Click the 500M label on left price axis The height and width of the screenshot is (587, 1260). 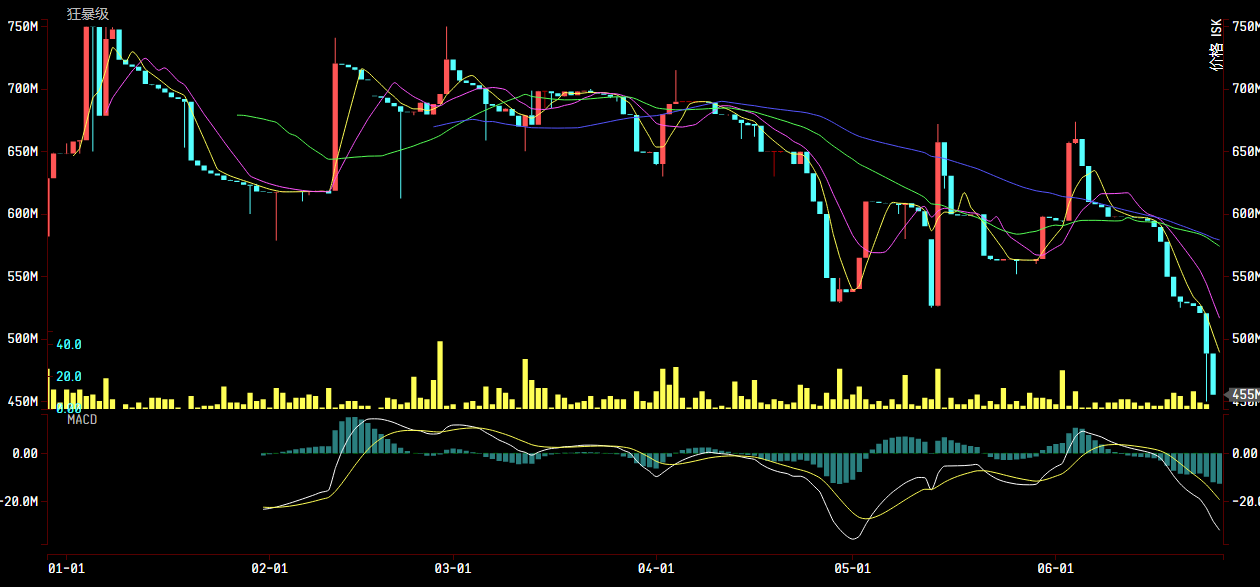[x=22, y=339]
